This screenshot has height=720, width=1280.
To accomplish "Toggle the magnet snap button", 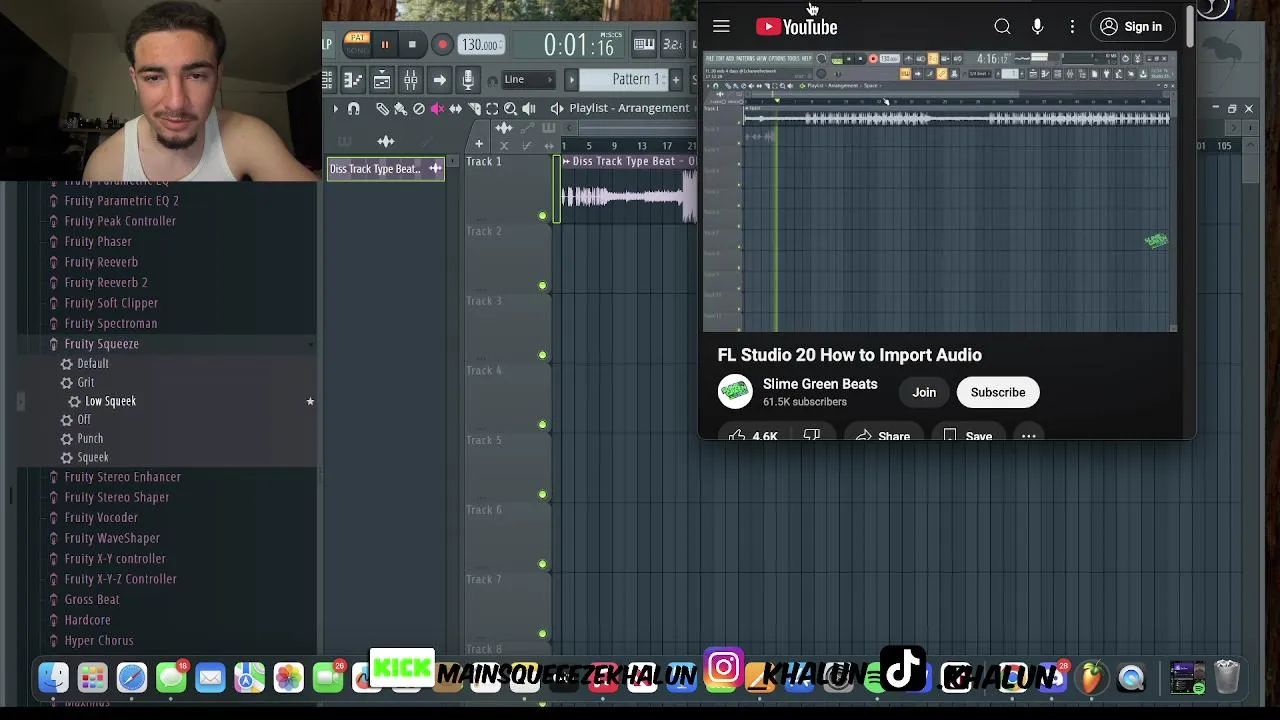I will tap(353, 108).
